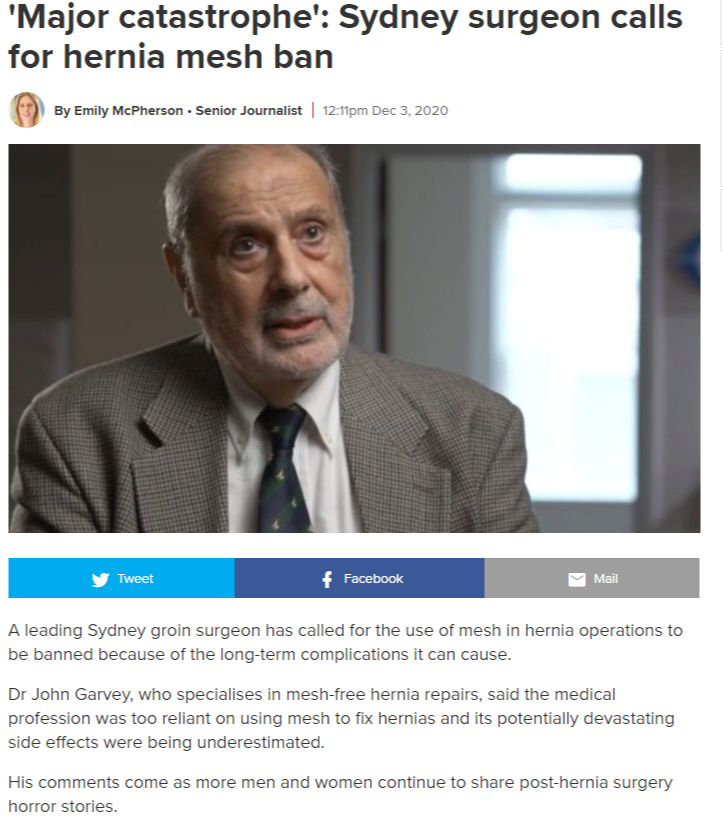The width and height of the screenshot is (723, 831).
Task: Click the Twitter bird icon
Action: tap(100, 579)
